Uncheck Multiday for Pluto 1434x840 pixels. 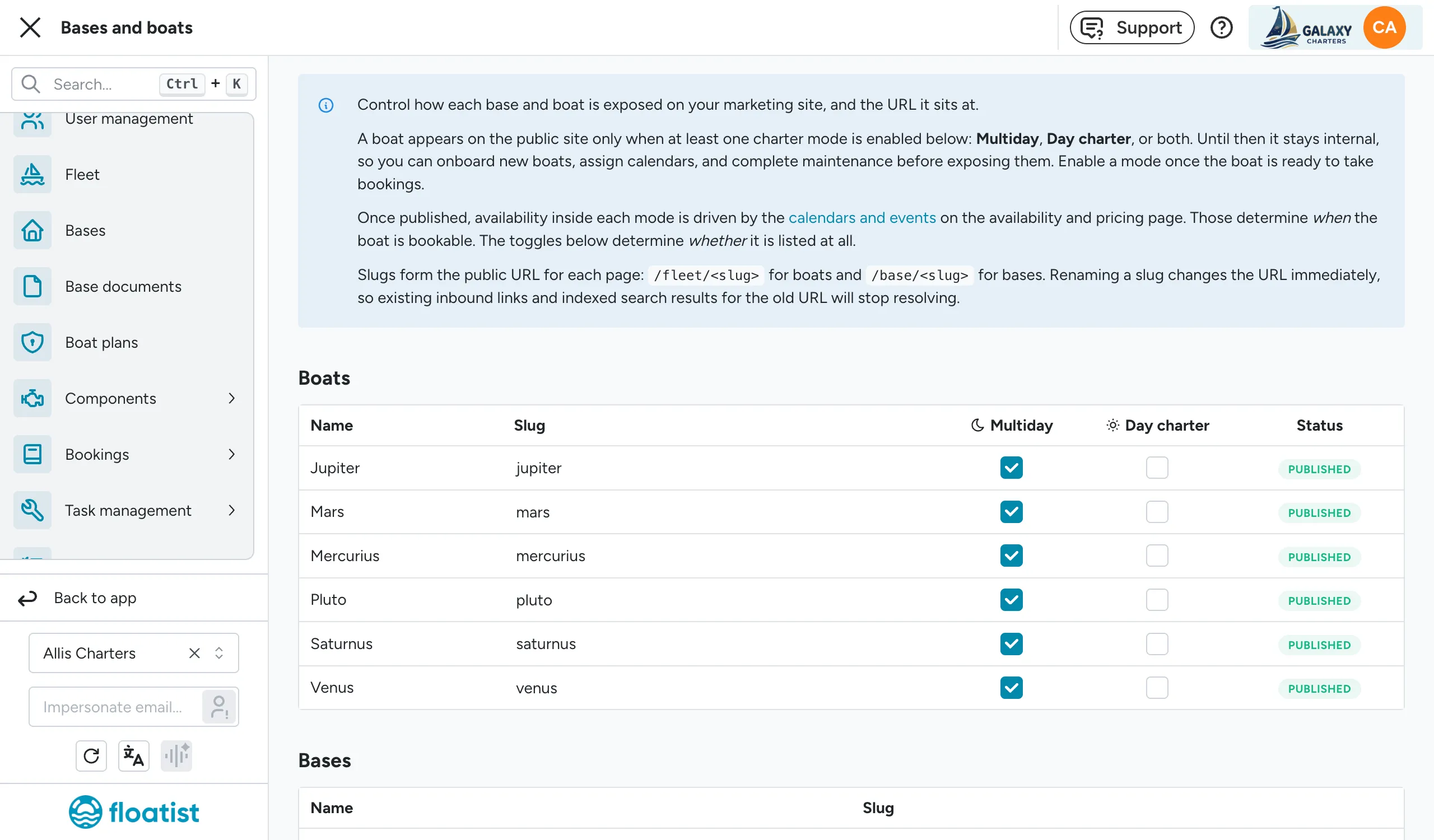point(1011,599)
